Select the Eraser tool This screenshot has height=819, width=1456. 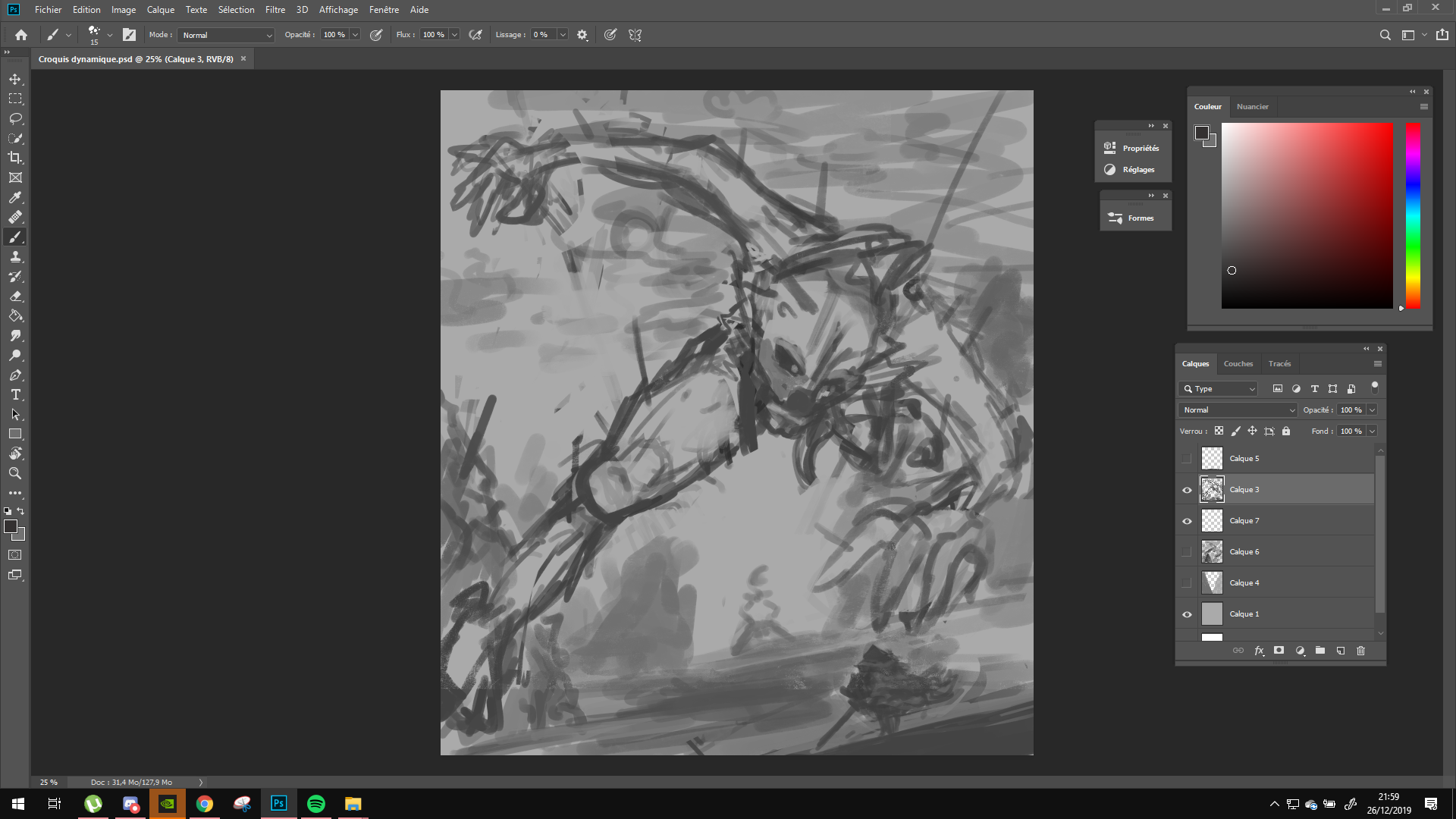click(x=15, y=297)
